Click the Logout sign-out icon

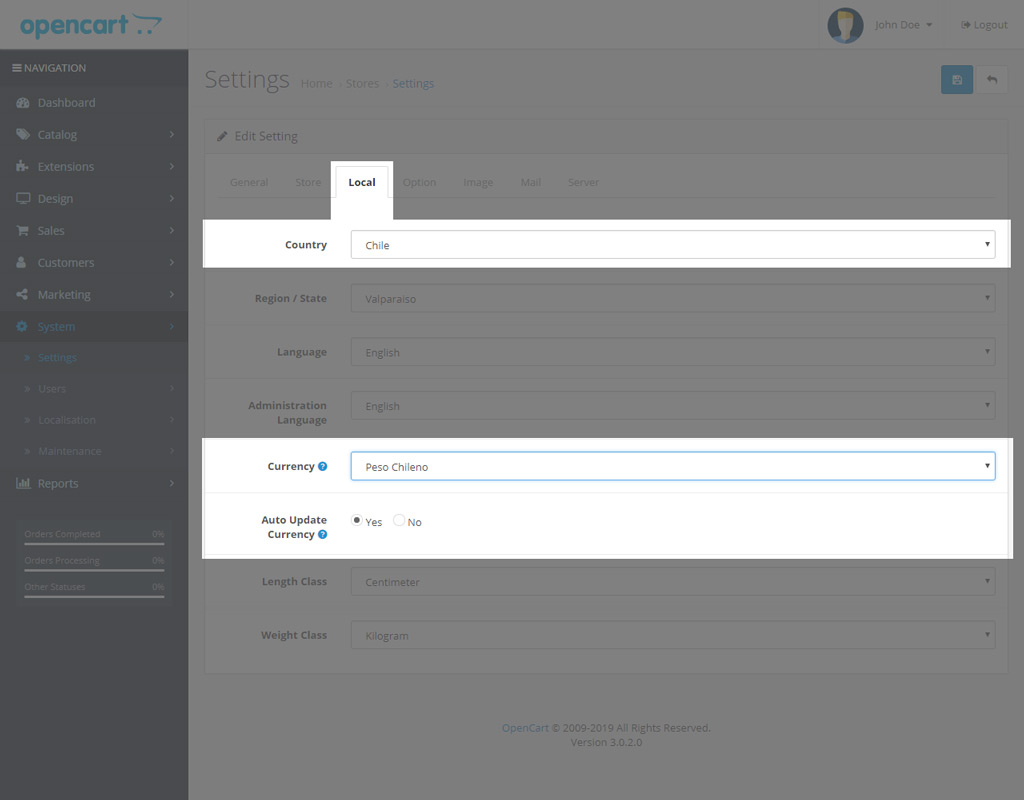coord(965,25)
